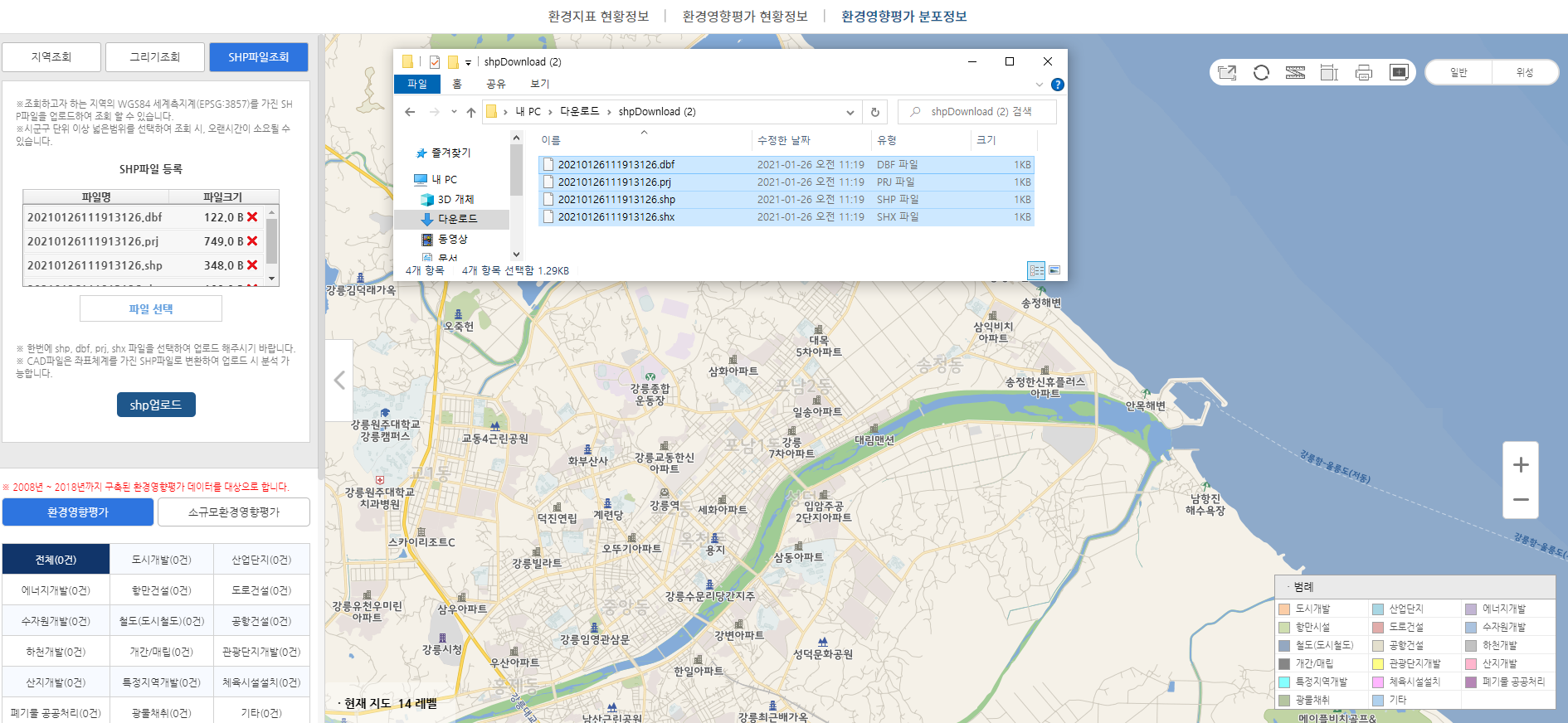Viewport: 1568px width, 723px height.
Task: Expand the Explorer address bar history dropdown
Action: (x=850, y=112)
